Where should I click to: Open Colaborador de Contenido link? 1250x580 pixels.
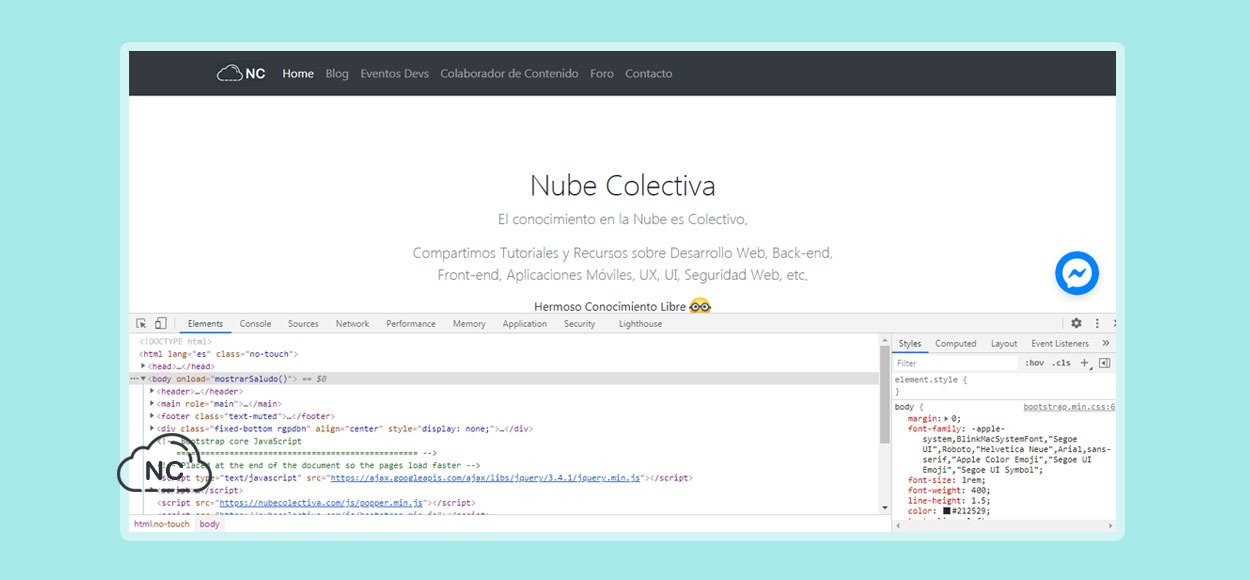coord(509,73)
